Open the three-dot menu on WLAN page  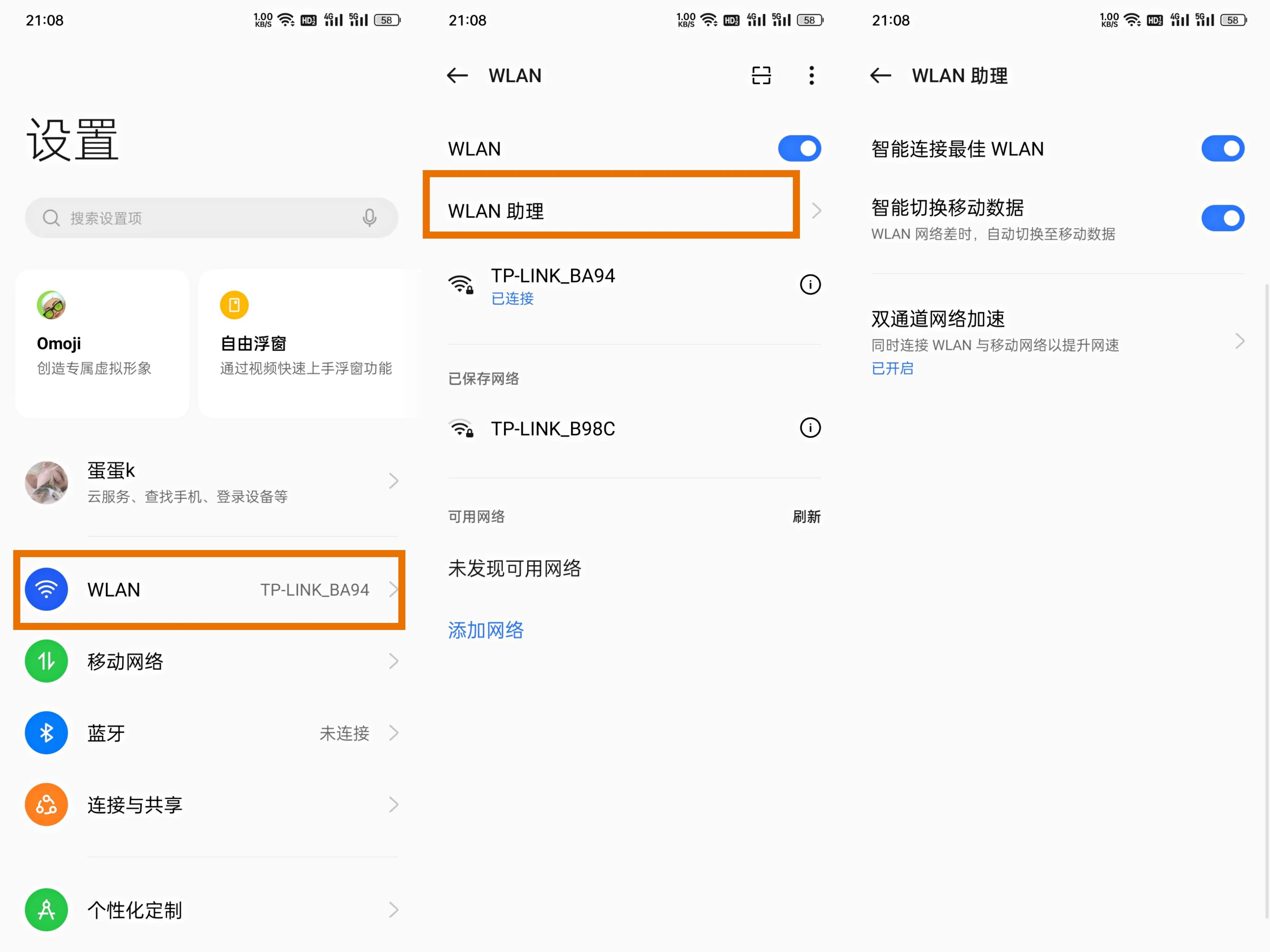[x=811, y=75]
